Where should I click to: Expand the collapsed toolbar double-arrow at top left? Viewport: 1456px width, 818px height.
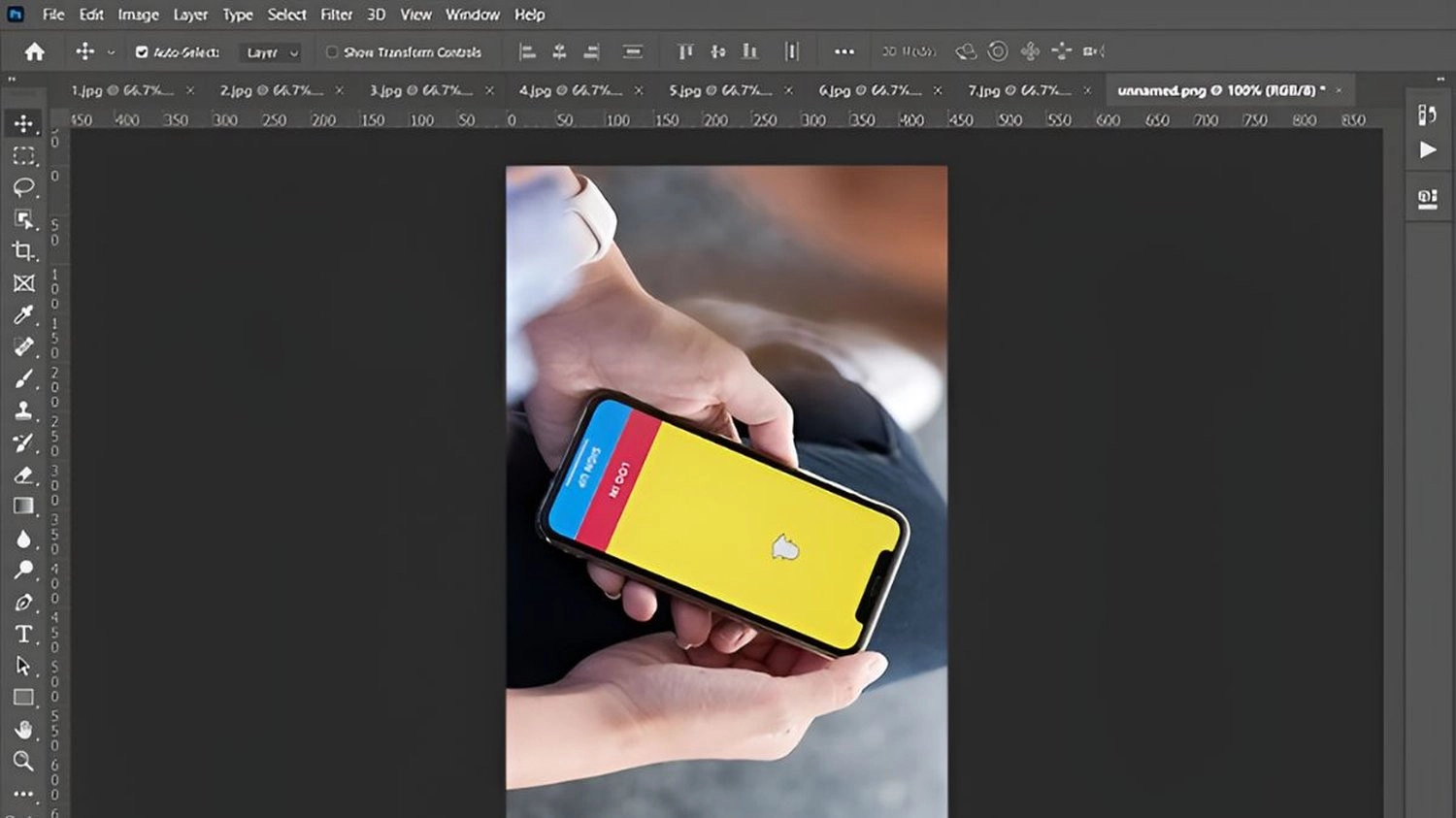(x=12, y=80)
